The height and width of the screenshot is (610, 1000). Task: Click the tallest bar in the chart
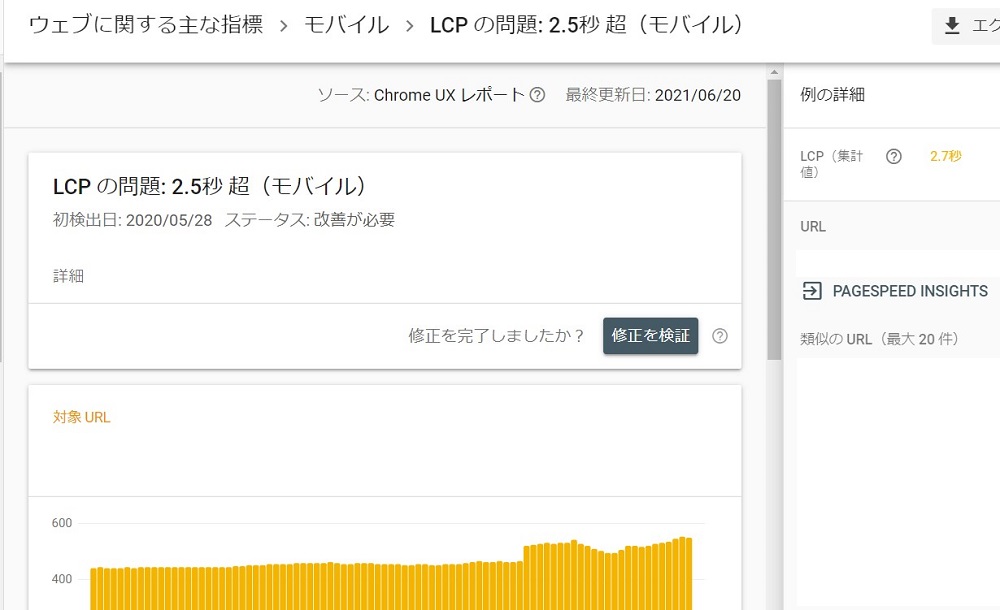(x=682, y=573)
